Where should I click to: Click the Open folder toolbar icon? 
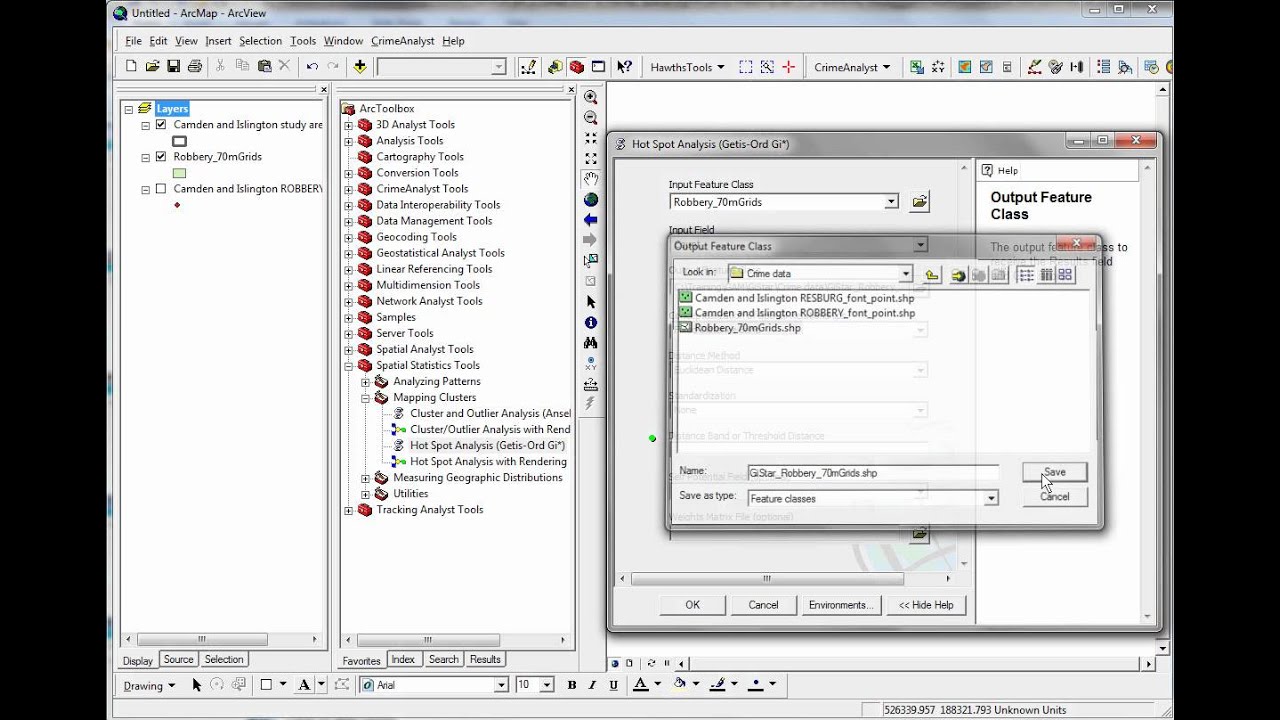pyautogui.click(x=152, y=67)
